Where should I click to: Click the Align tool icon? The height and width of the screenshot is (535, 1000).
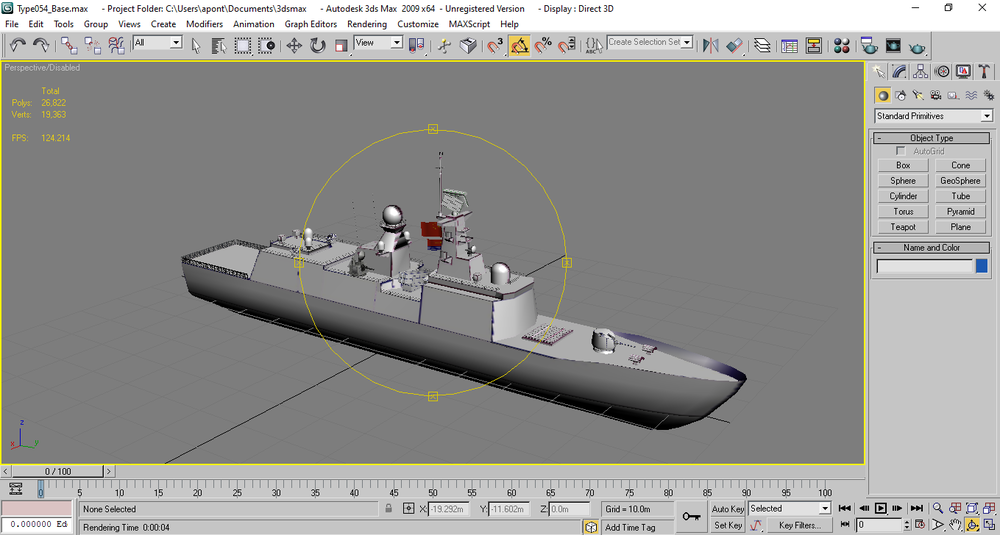pos(734,45)
